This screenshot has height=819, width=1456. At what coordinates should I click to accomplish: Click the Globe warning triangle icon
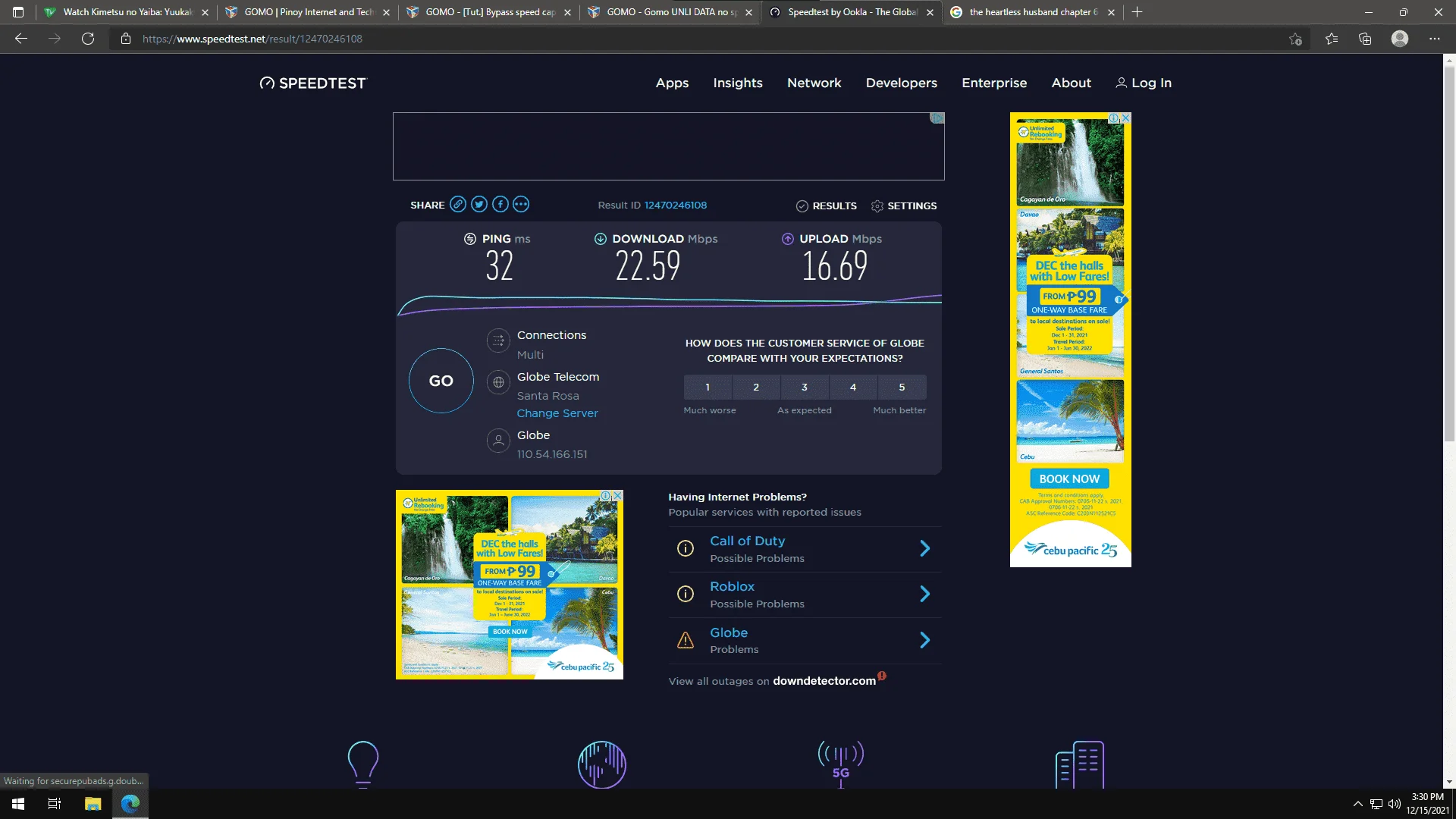[x=686, y=640]
